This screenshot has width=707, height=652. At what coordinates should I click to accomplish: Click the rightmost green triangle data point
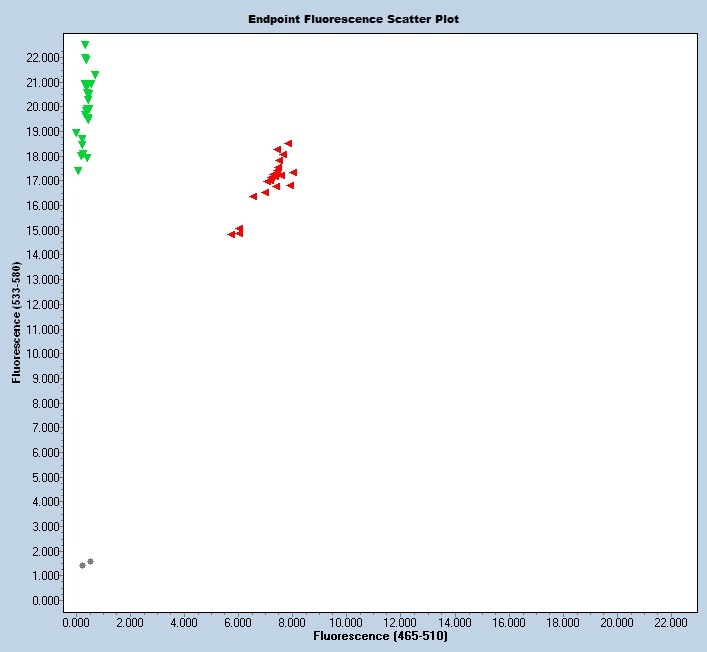[95, 75]
